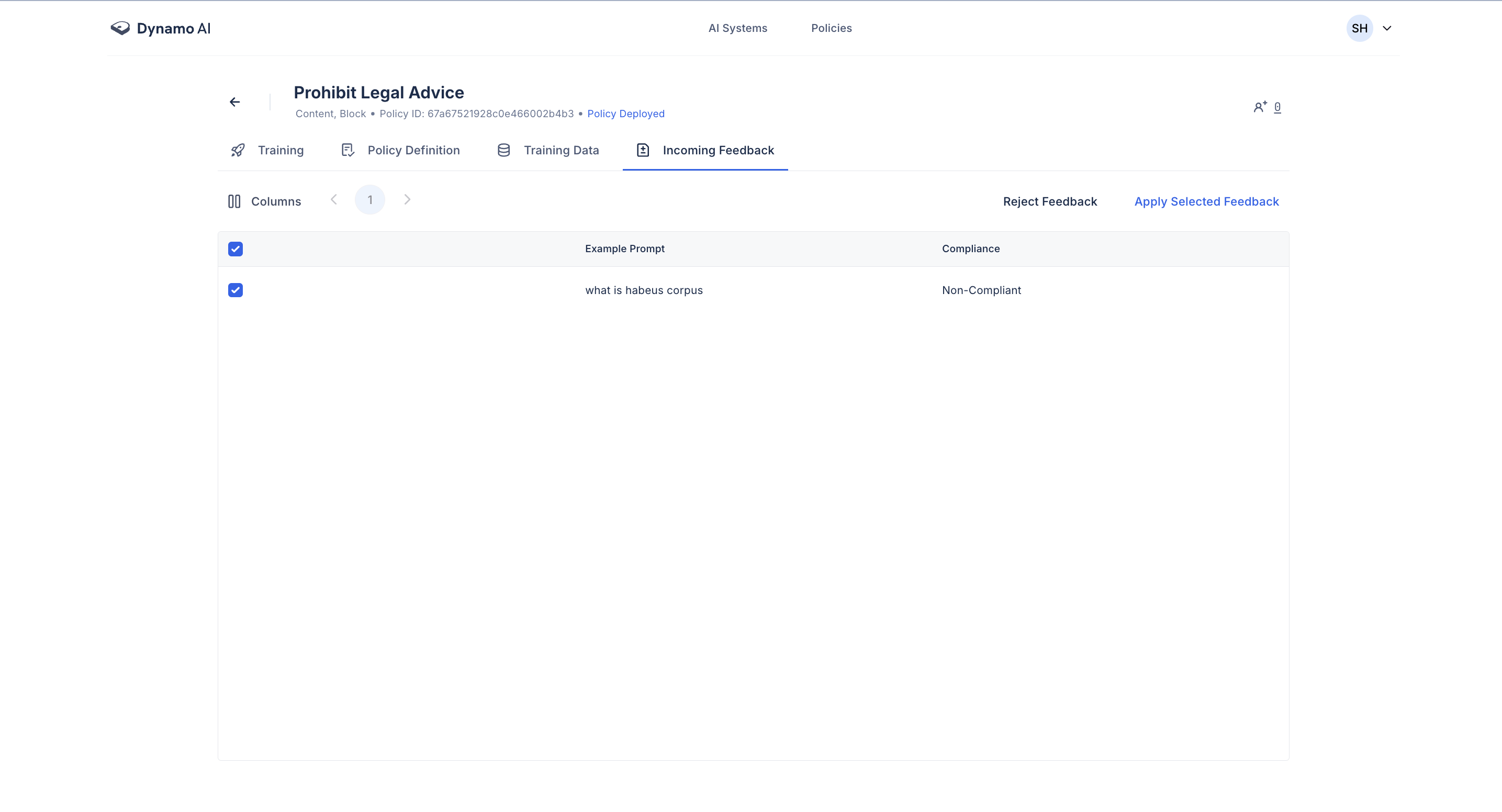Screen dimensions: 1502x812
Task: Switch to the Training Data tab
Action: (547, 150)
